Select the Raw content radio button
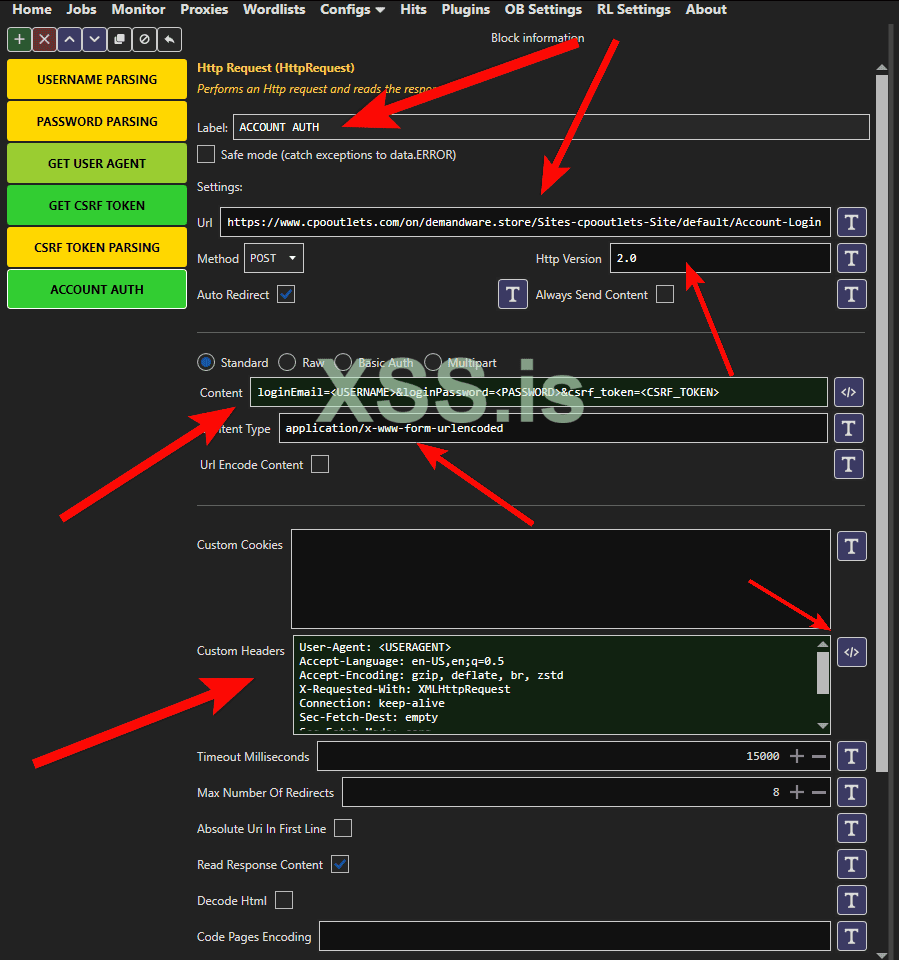This screenshot has height=960, width=899. click(287, 362)
